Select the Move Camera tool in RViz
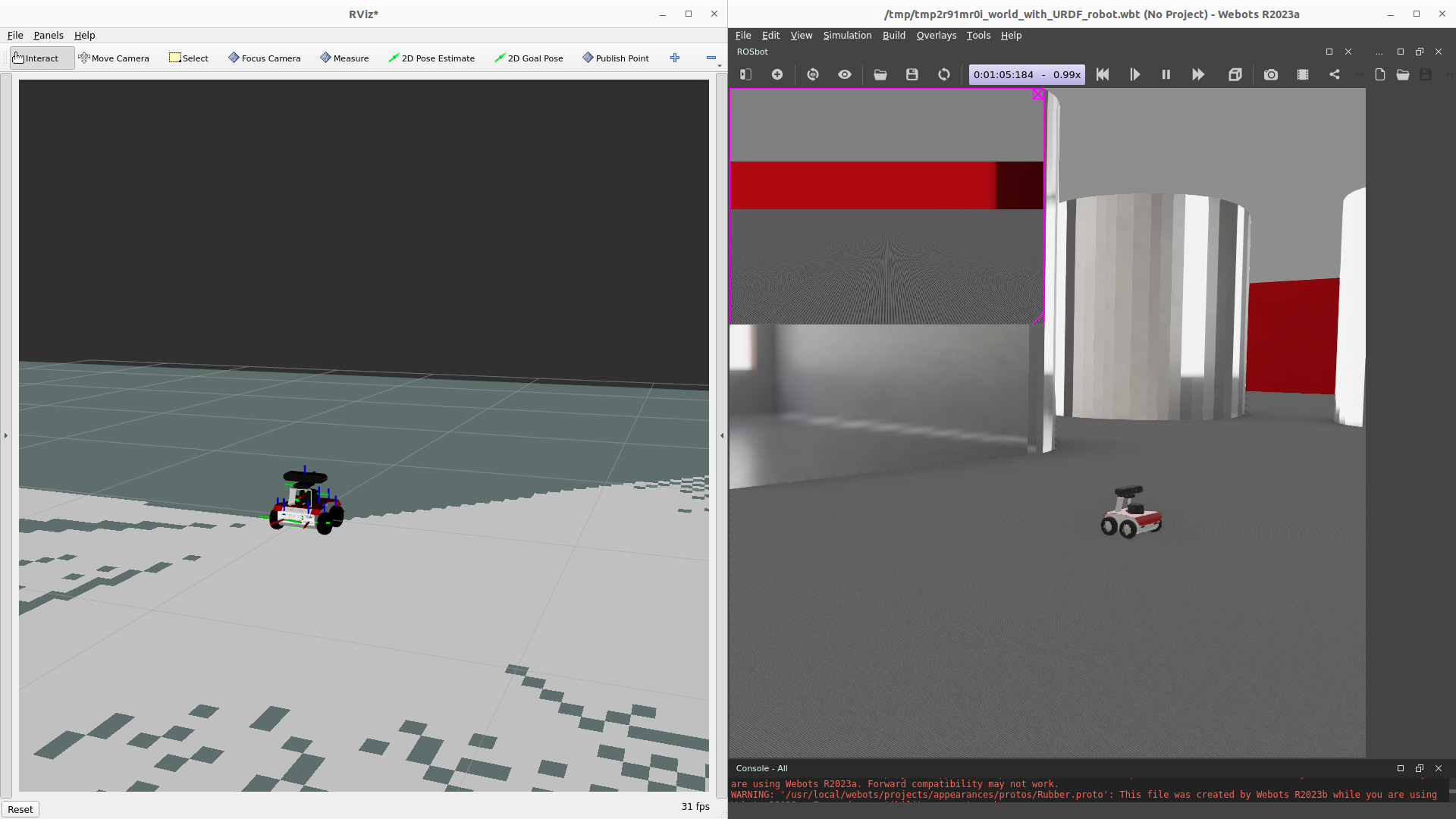The width and height of the screenshot is (1456, 819). 115,58
